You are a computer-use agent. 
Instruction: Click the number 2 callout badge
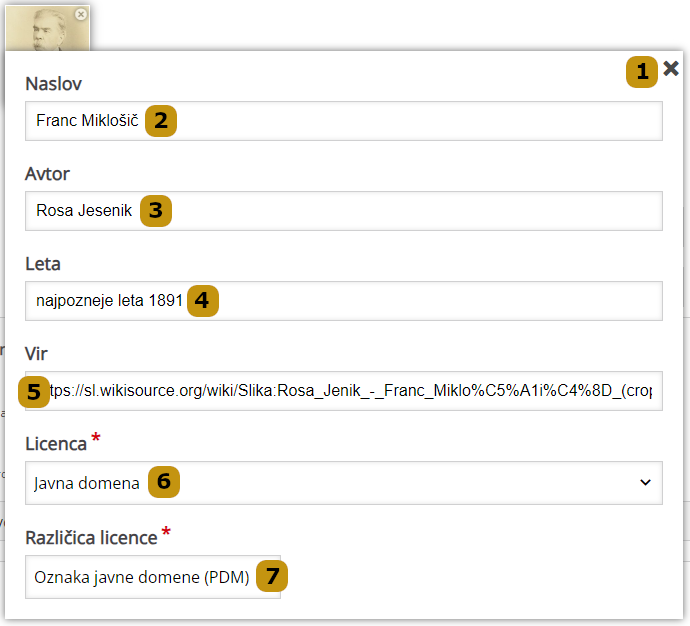pos(160,121)
